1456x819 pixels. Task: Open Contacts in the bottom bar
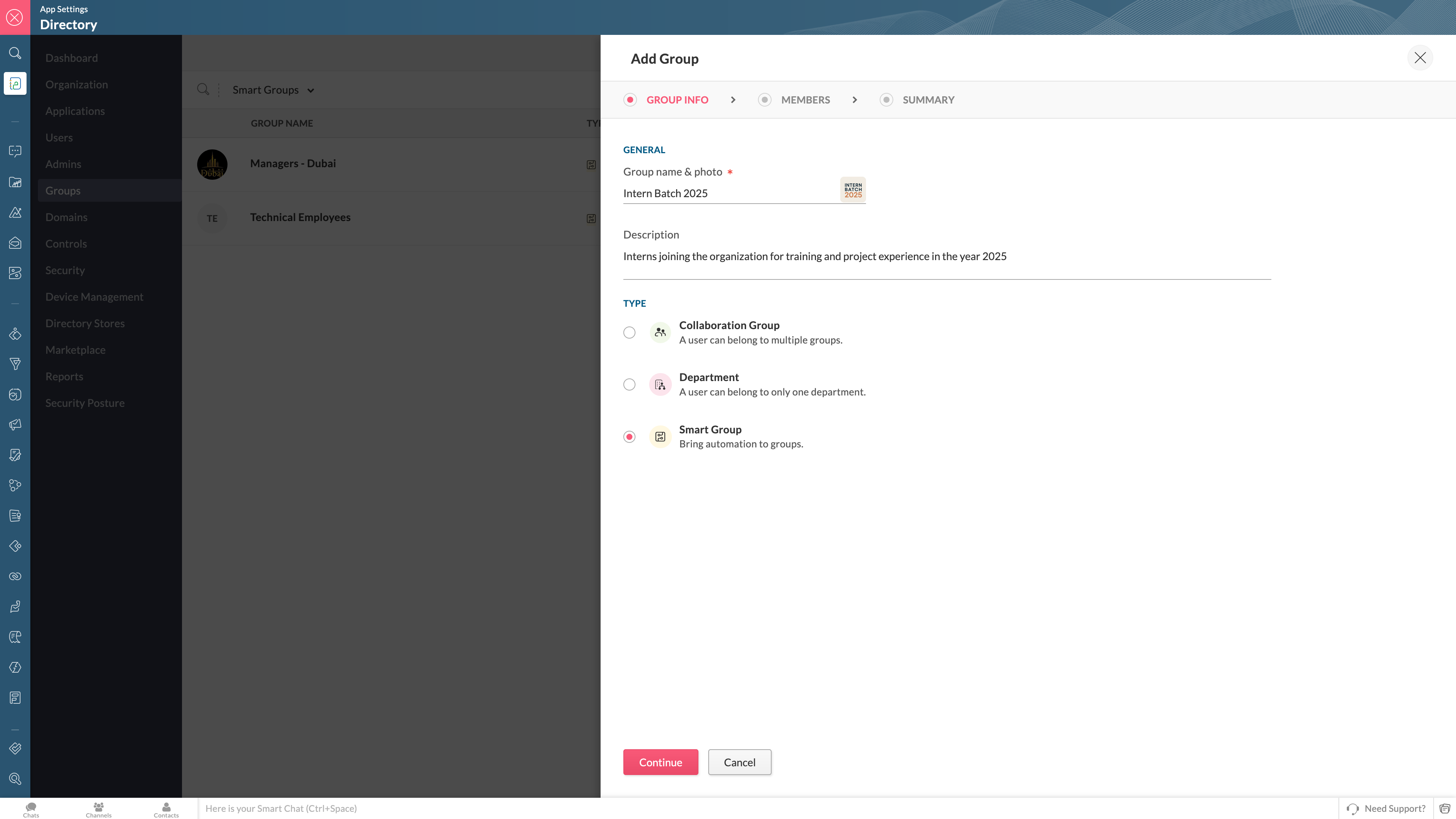coord(166,809)
